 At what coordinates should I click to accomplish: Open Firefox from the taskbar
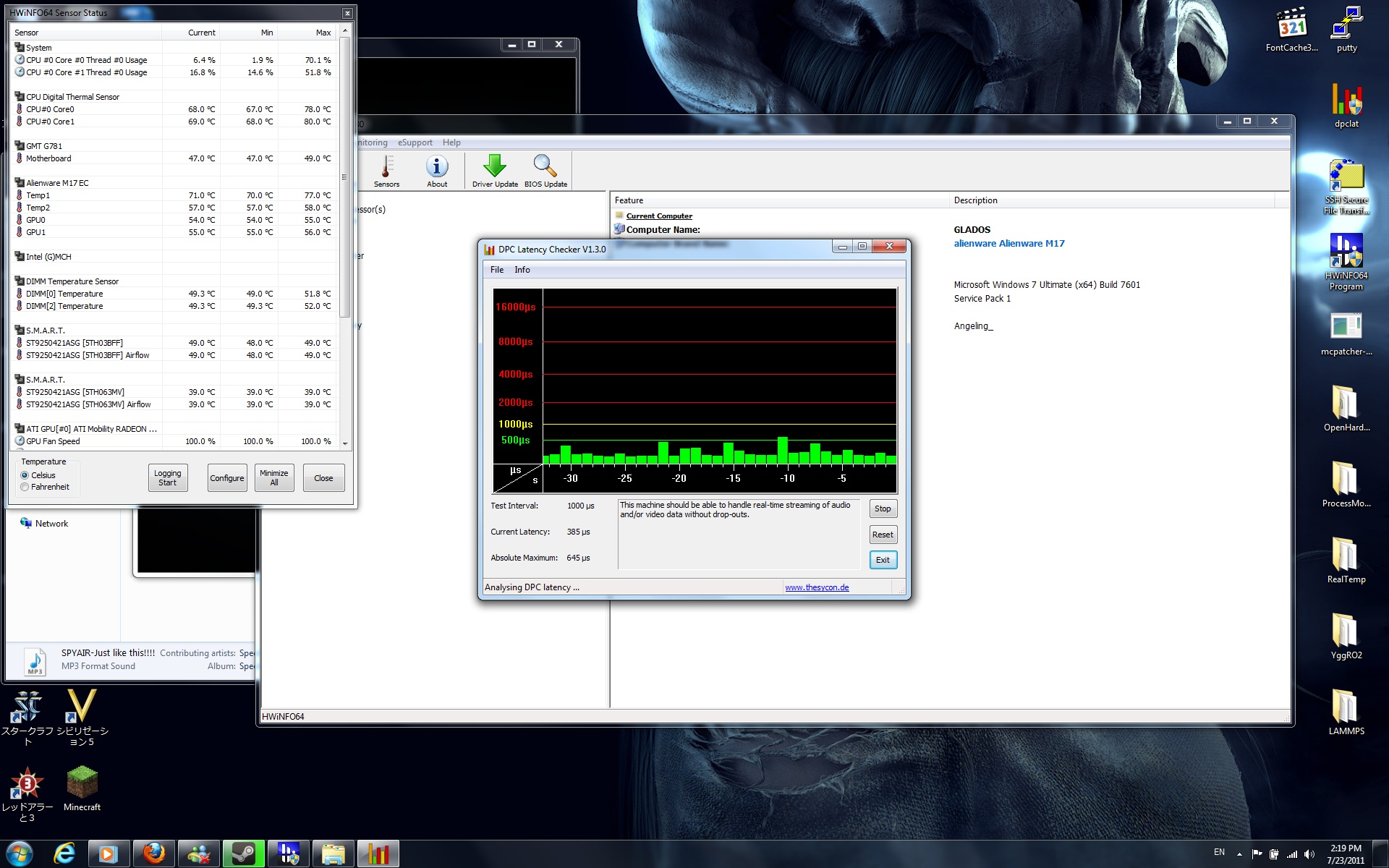coord(154,854)
